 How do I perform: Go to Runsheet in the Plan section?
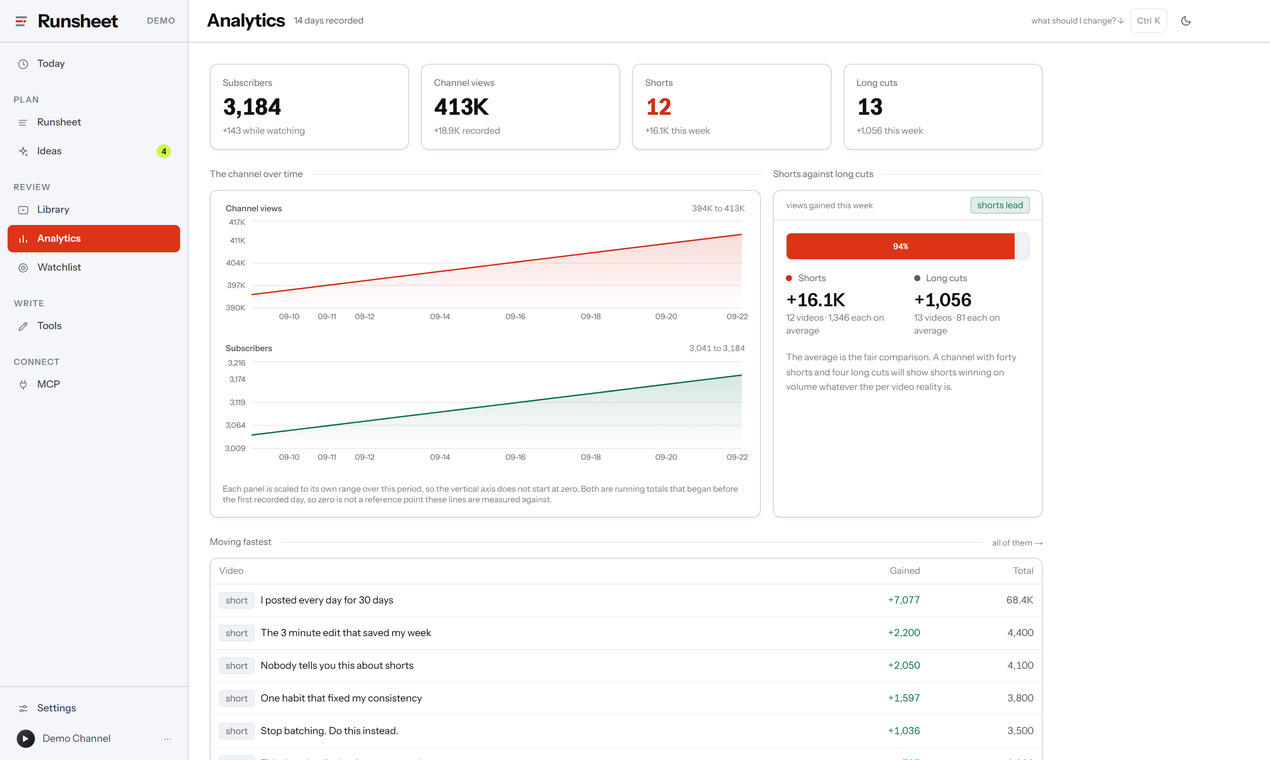click(x=94, y=122)
